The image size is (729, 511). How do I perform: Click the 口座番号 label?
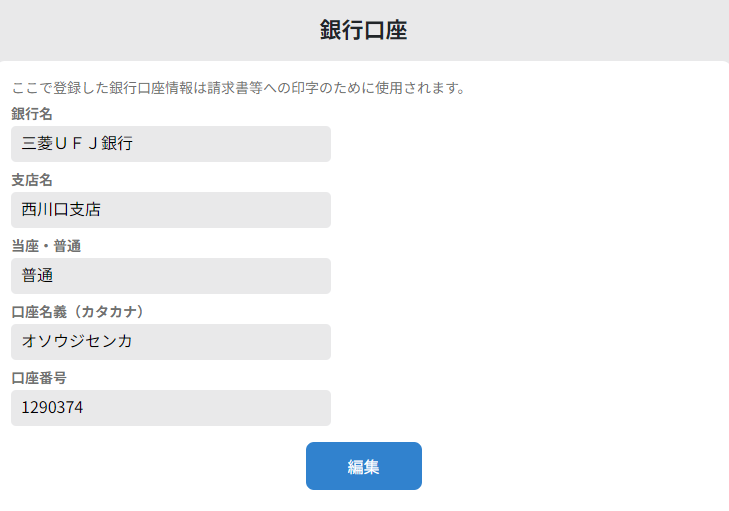39,378
